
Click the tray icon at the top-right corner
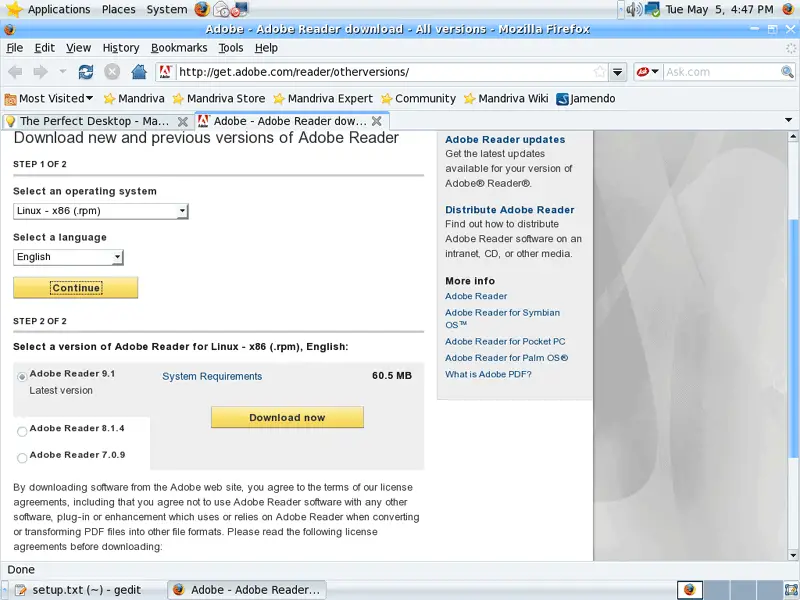[788, 9]
